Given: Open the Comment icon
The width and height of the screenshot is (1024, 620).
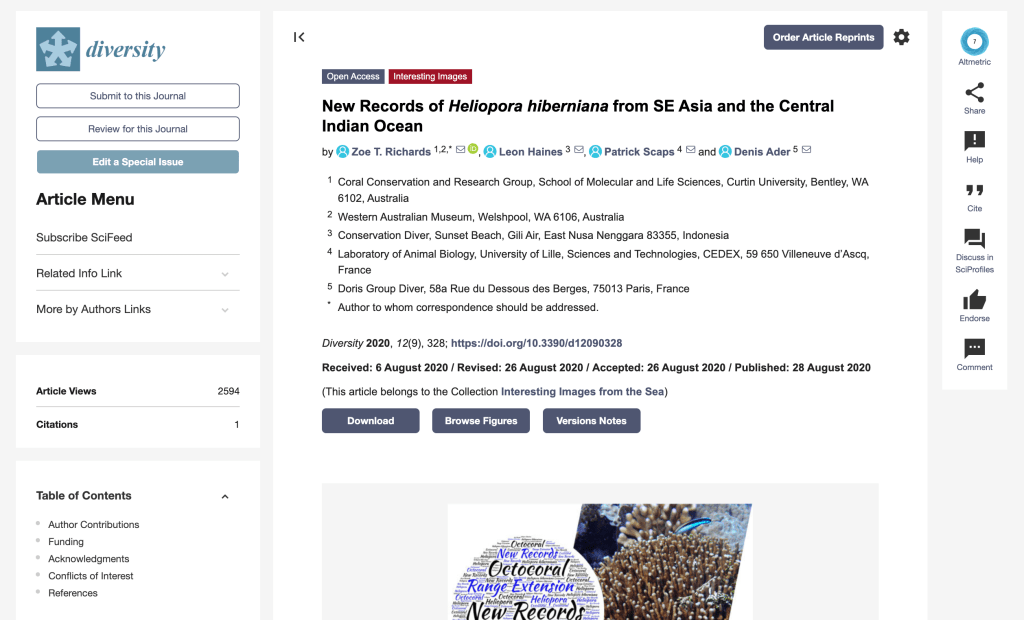Looking at the screenshot, I should click(974, 348).
